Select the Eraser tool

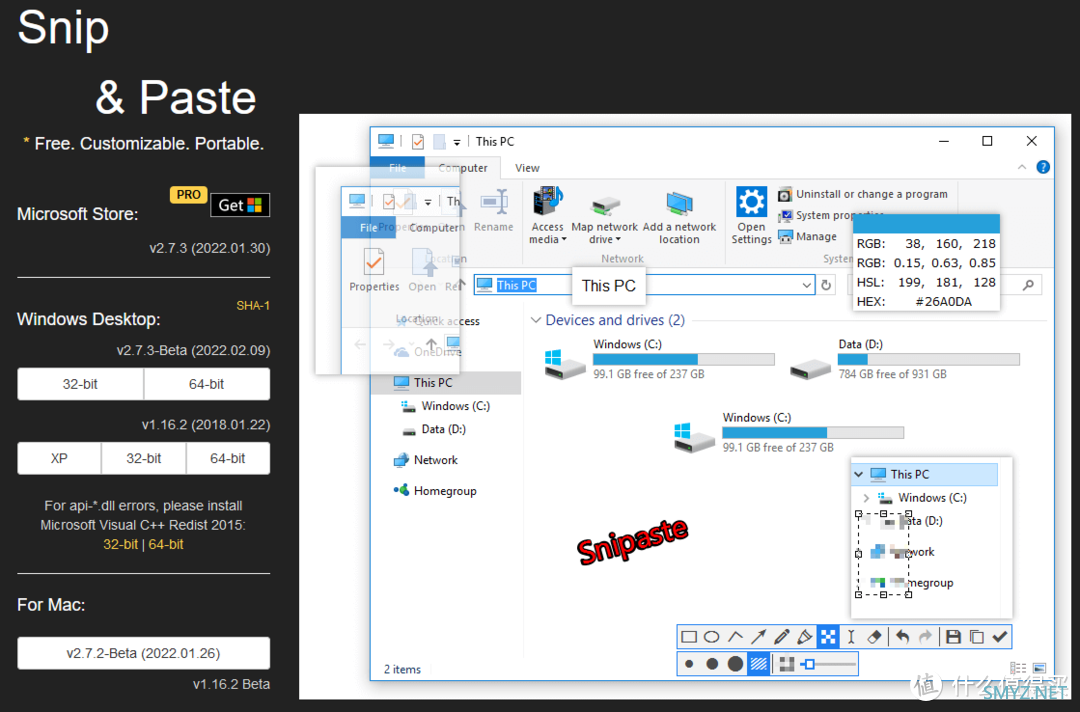click(x=874, y=637)
